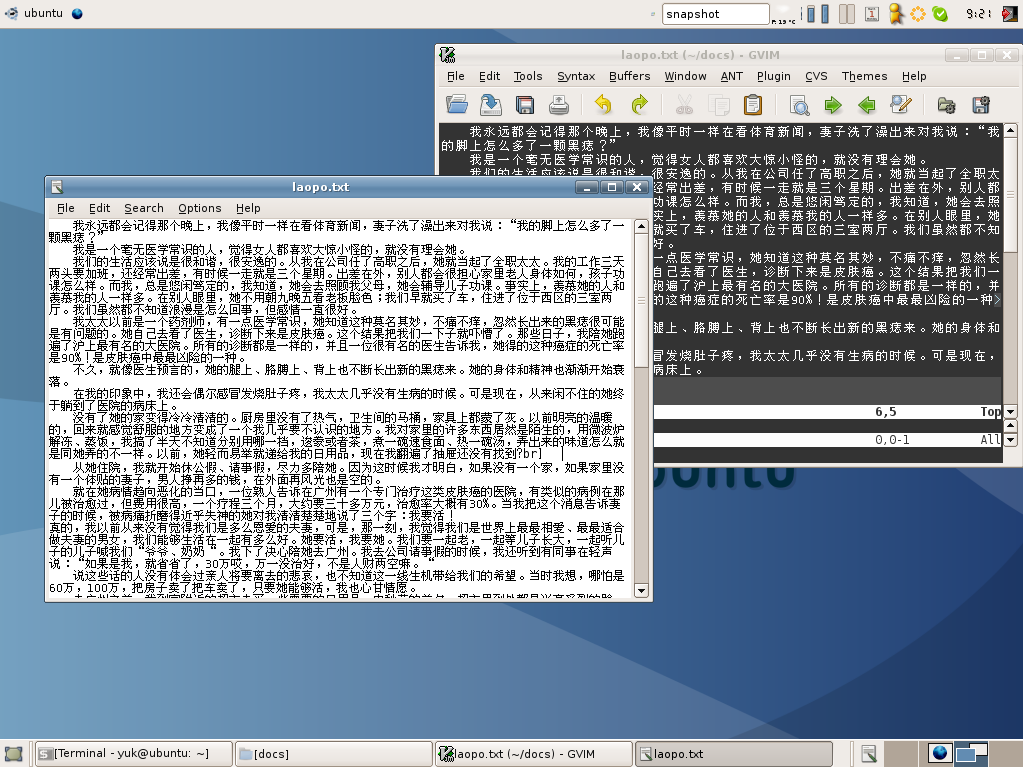Click the Copy icon in GVIM toolbar
Screen dimensions: 1023x767
(719, 104)
